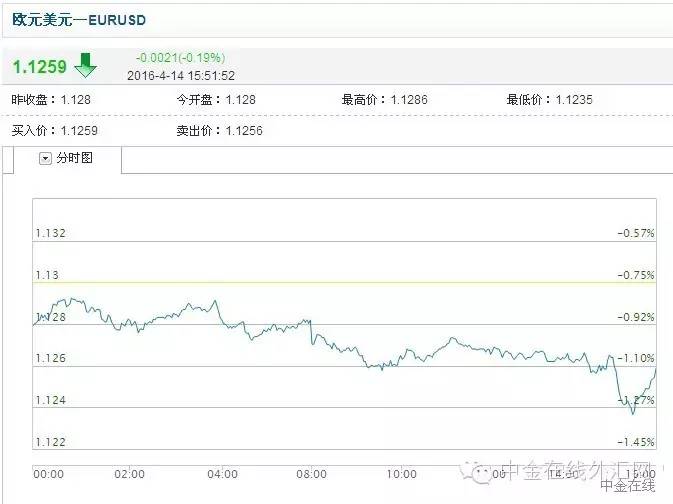Click the 04:00 time axis marker

tap(222, 473)
